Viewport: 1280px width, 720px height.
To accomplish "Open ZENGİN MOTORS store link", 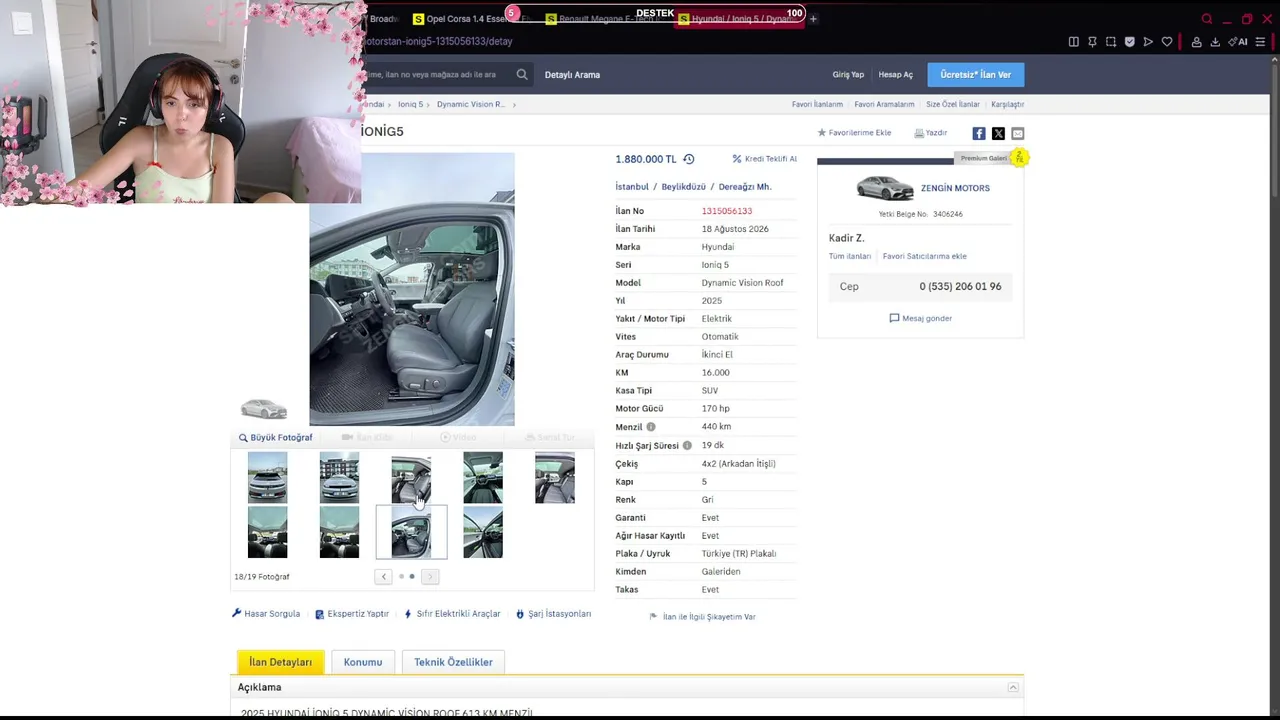I will 955,188.
